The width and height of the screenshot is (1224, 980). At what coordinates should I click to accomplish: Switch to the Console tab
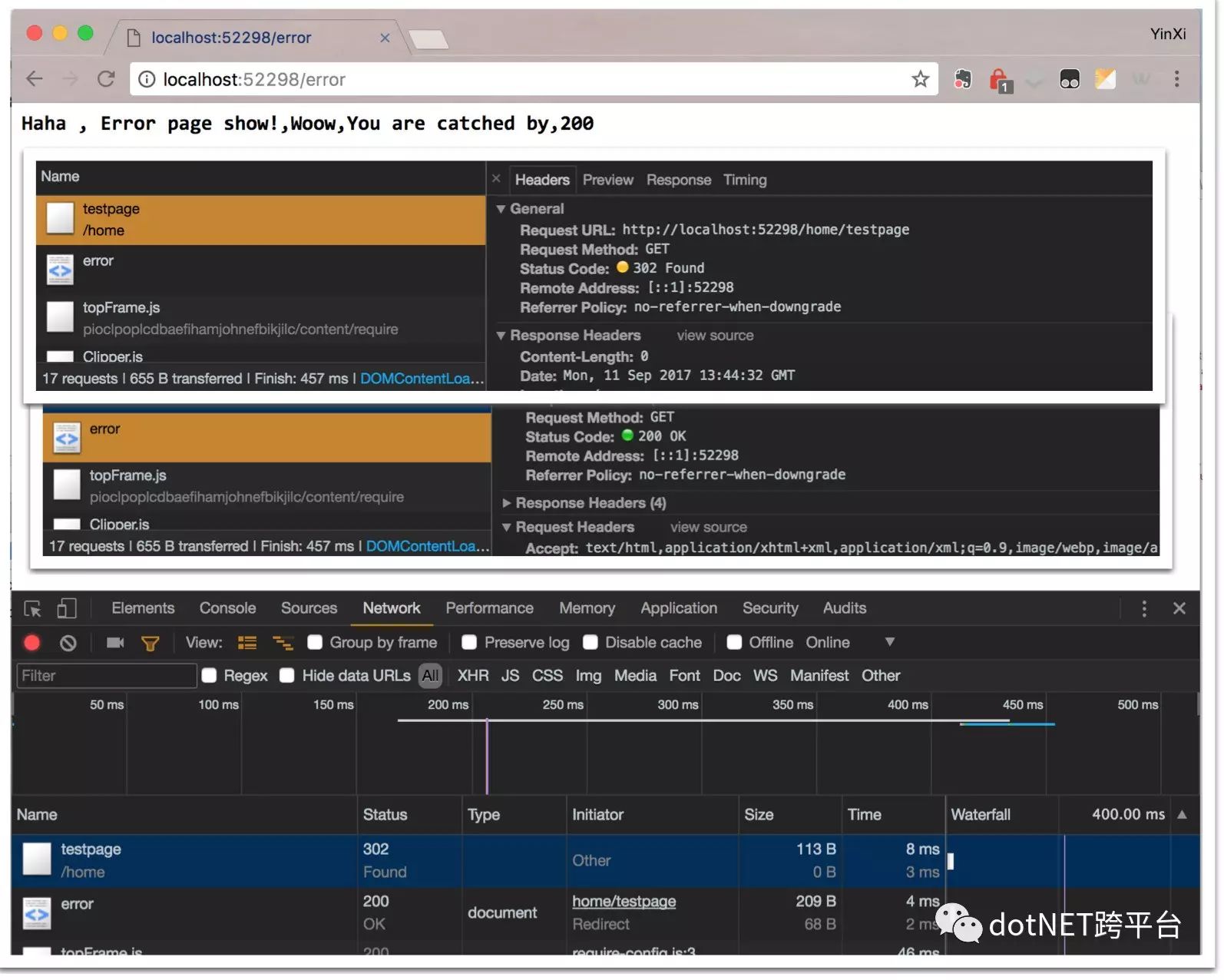(x=227, y=608)
